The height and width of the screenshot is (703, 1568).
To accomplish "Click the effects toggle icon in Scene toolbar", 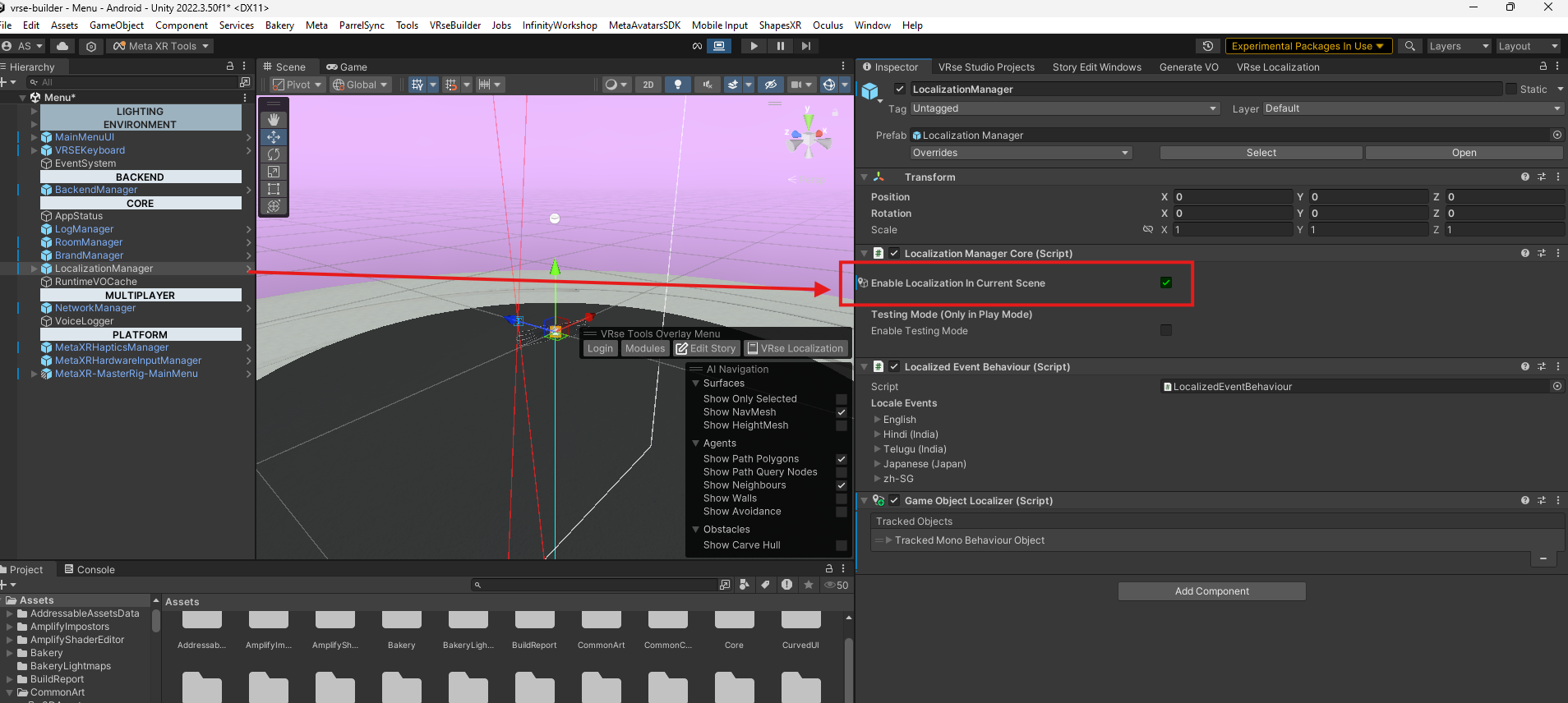I will [x=733, y=85].
